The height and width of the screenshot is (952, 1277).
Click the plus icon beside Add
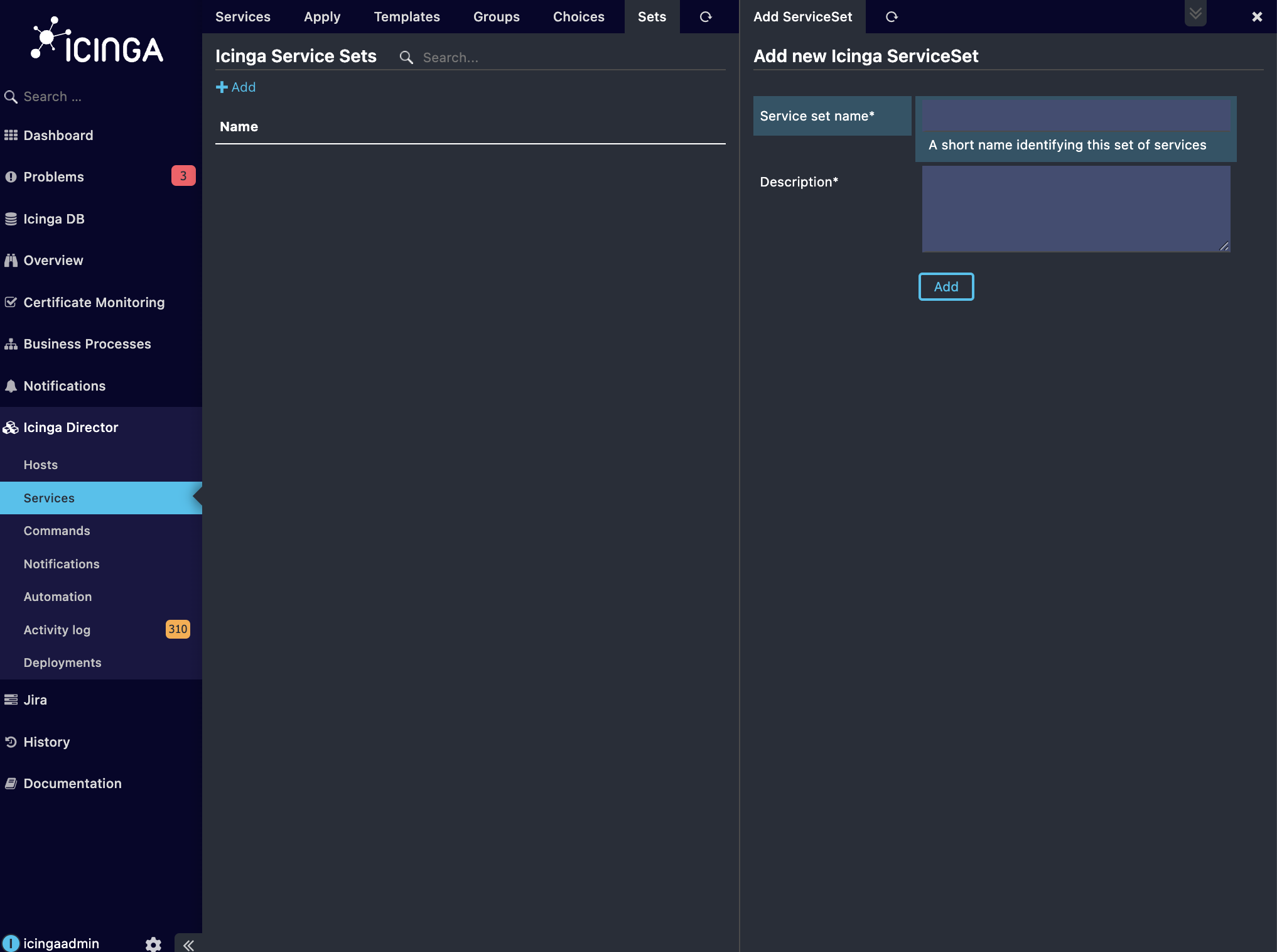pyautogui.click(x=222, y=87)
